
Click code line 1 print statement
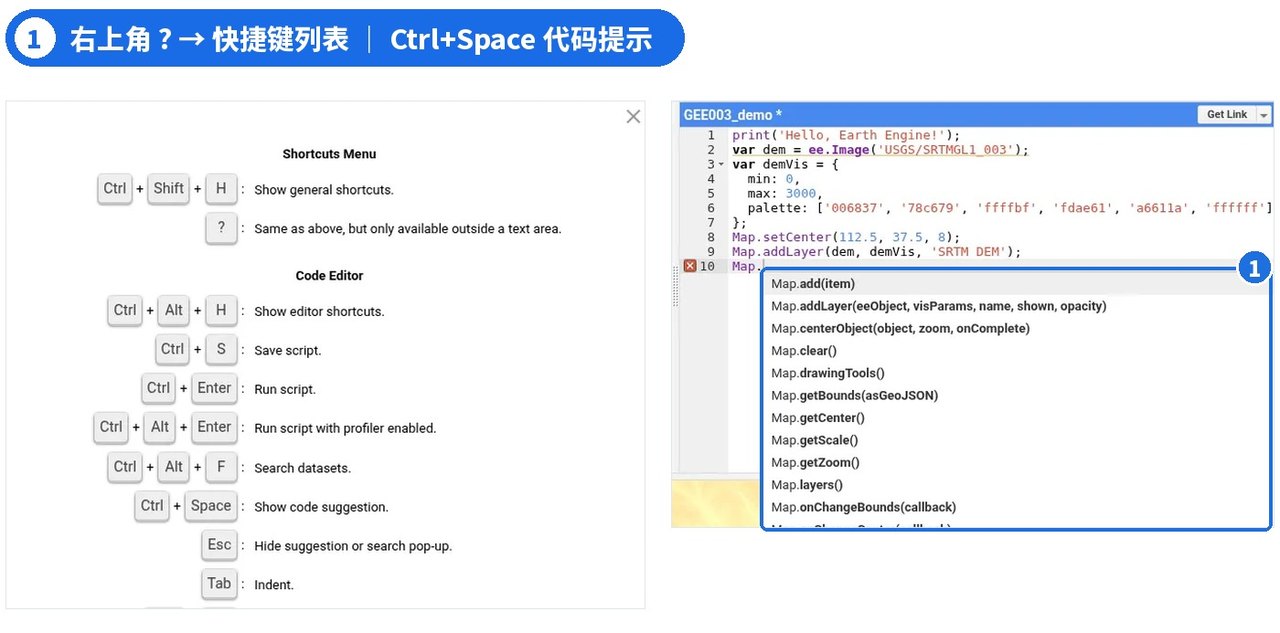(x=846, y=135)
